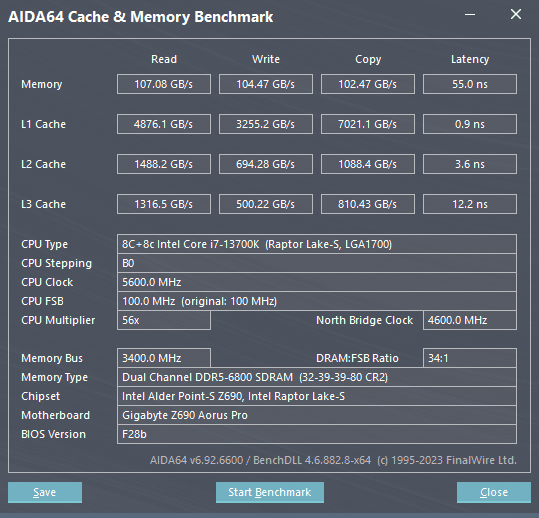The height and width of the screenshot is (518, 539).
Task: Click the North Bridge Clock label
Action: (x=364, y=320)
